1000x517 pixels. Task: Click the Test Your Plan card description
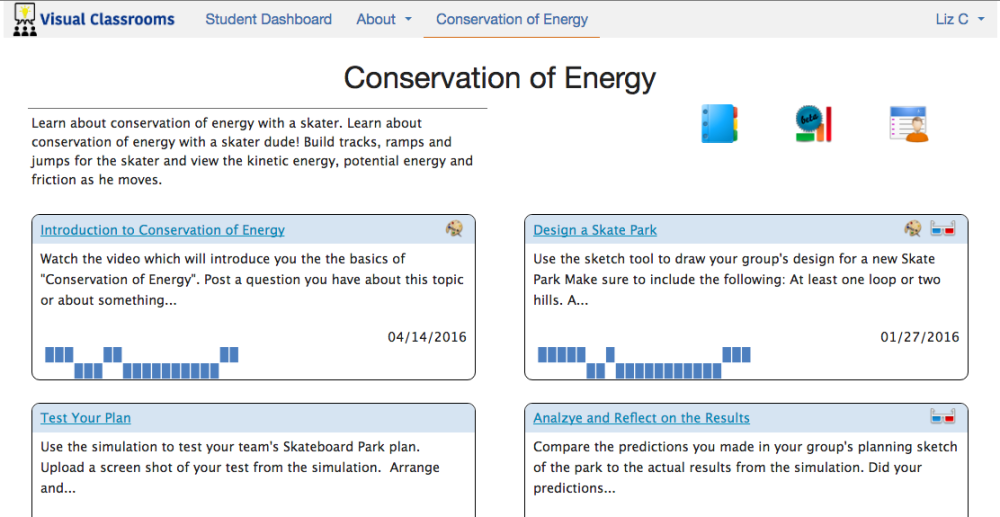[x=240, y=467]
